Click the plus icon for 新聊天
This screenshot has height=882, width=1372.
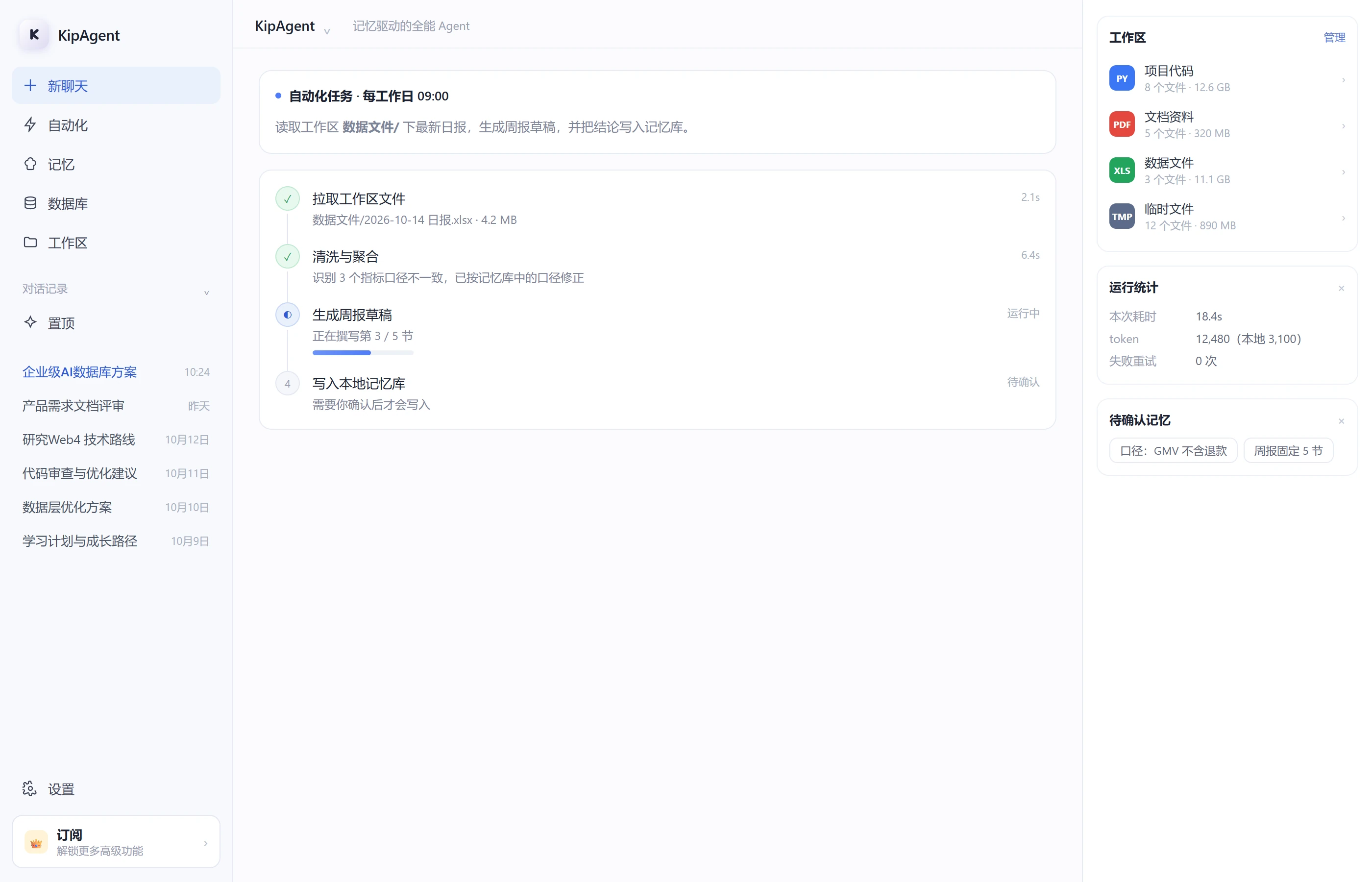30,85
